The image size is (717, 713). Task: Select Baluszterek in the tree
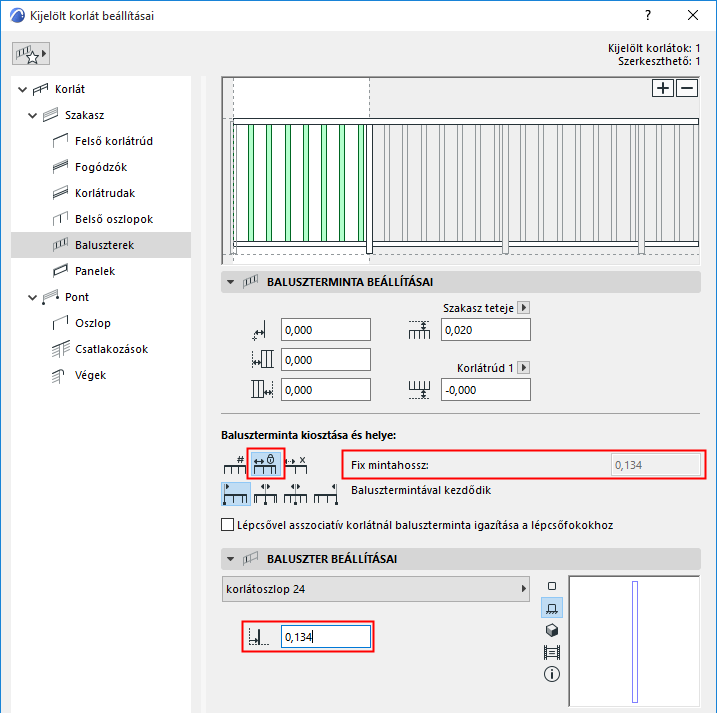[x=101, y=245]
